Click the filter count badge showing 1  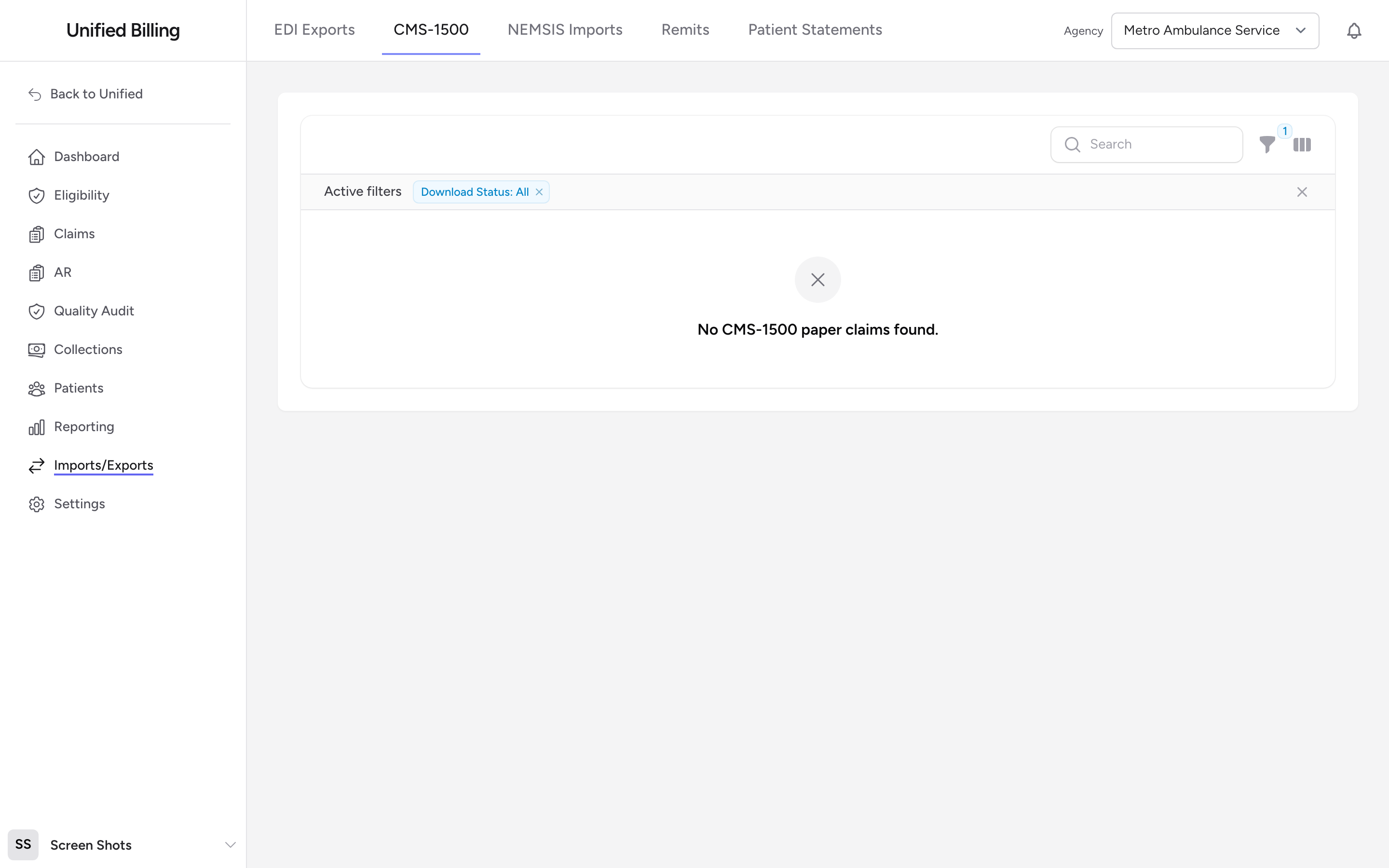1284,131
